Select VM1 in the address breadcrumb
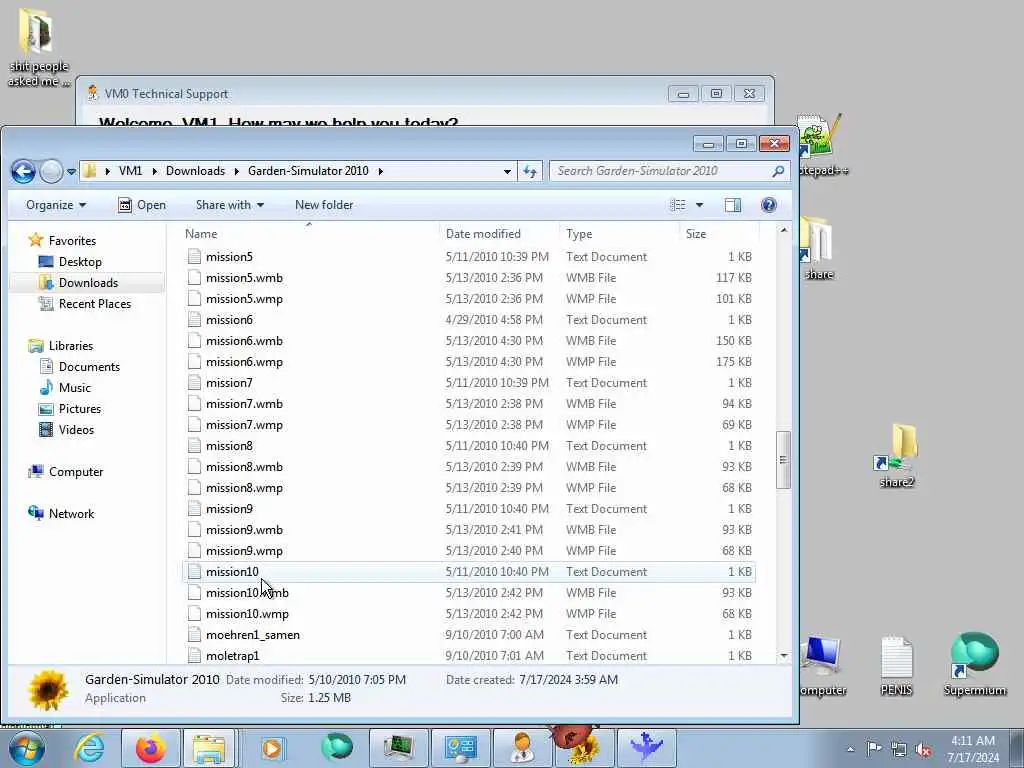Viewport: 1024px width, 768px height. click(130, 171)
